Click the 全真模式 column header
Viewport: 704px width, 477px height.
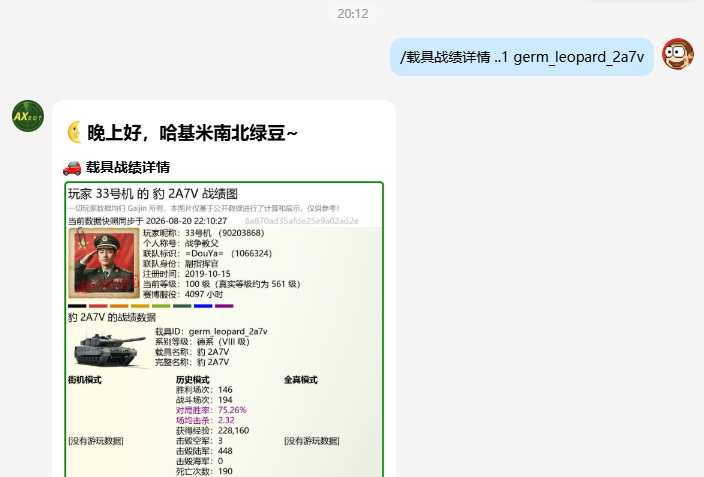pyautogui.click(x=300, y=380)
